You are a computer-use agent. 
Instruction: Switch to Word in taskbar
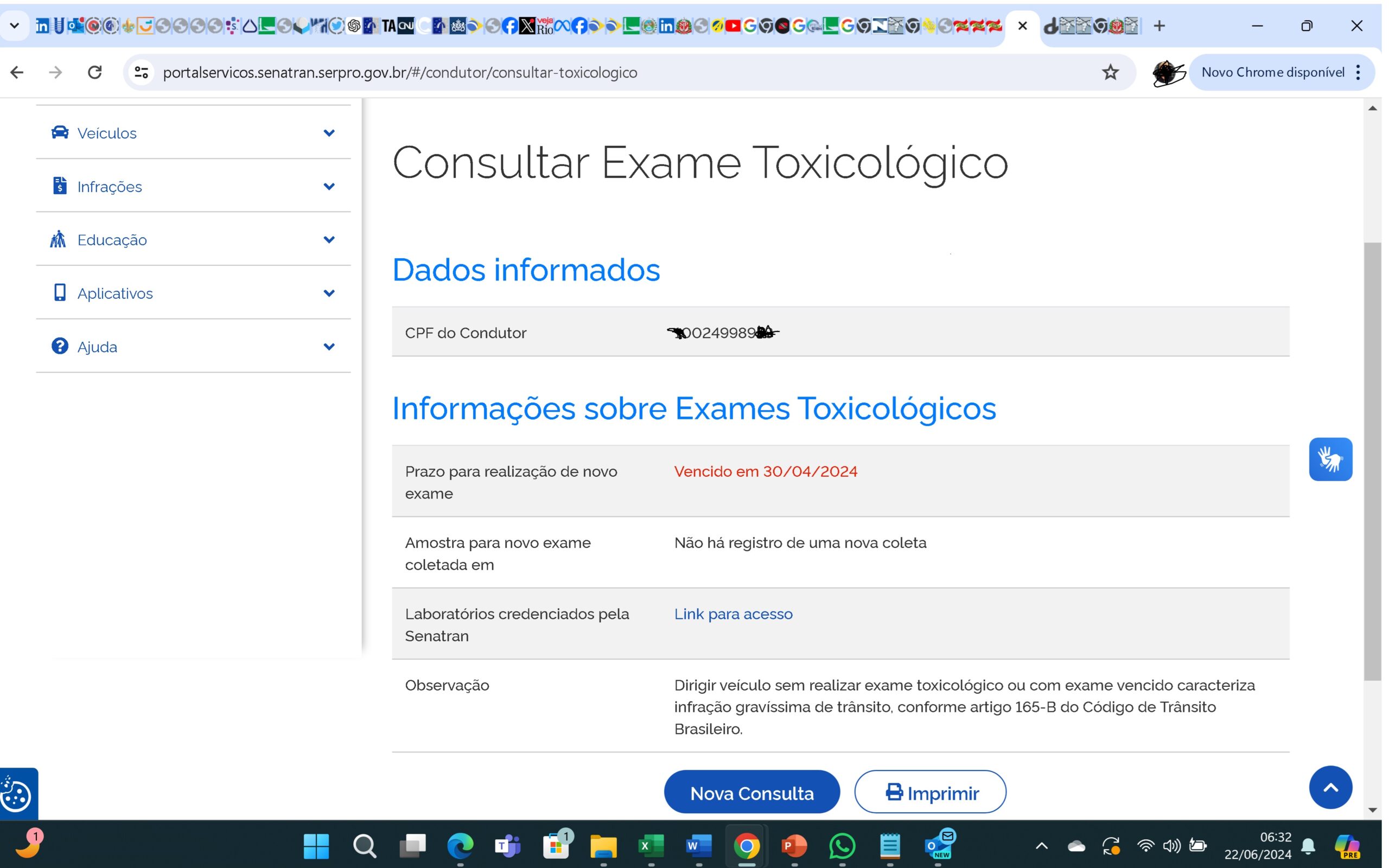click(x=698, y=846)
